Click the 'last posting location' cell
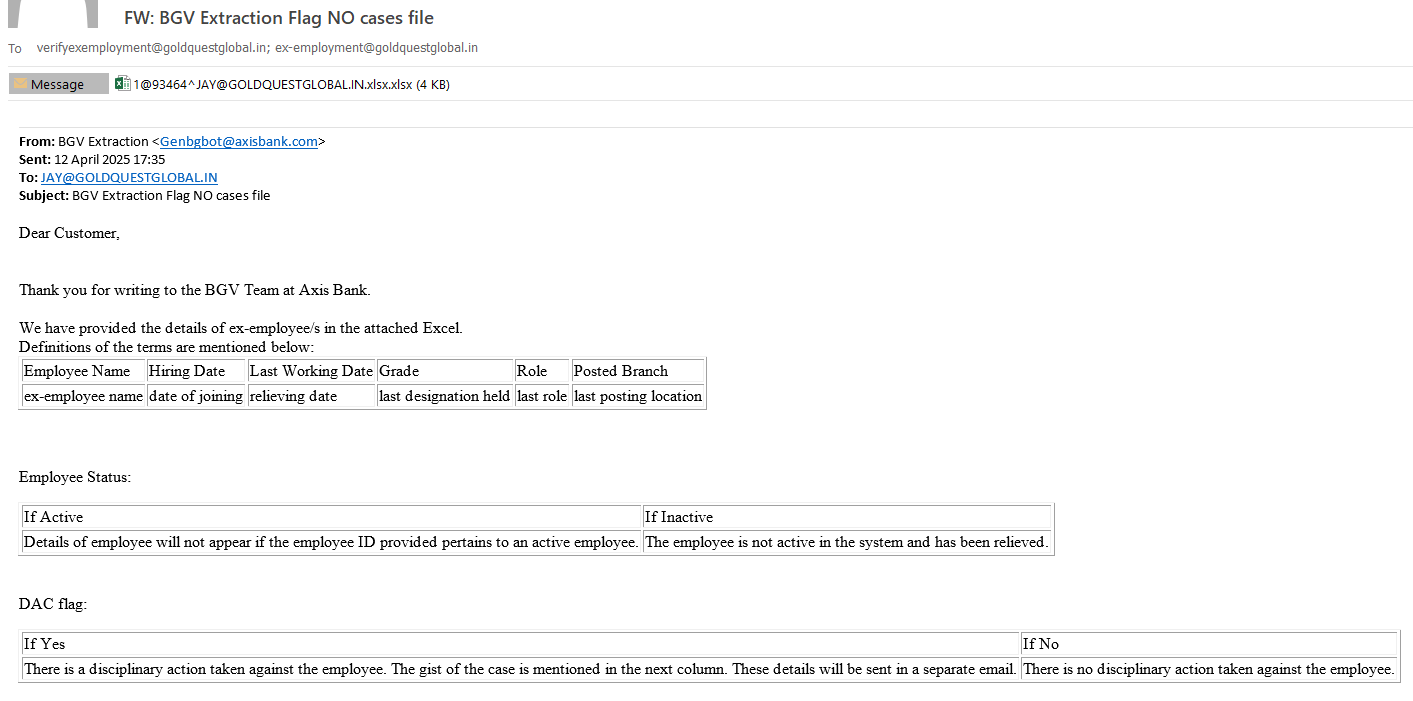 [638, 396]
